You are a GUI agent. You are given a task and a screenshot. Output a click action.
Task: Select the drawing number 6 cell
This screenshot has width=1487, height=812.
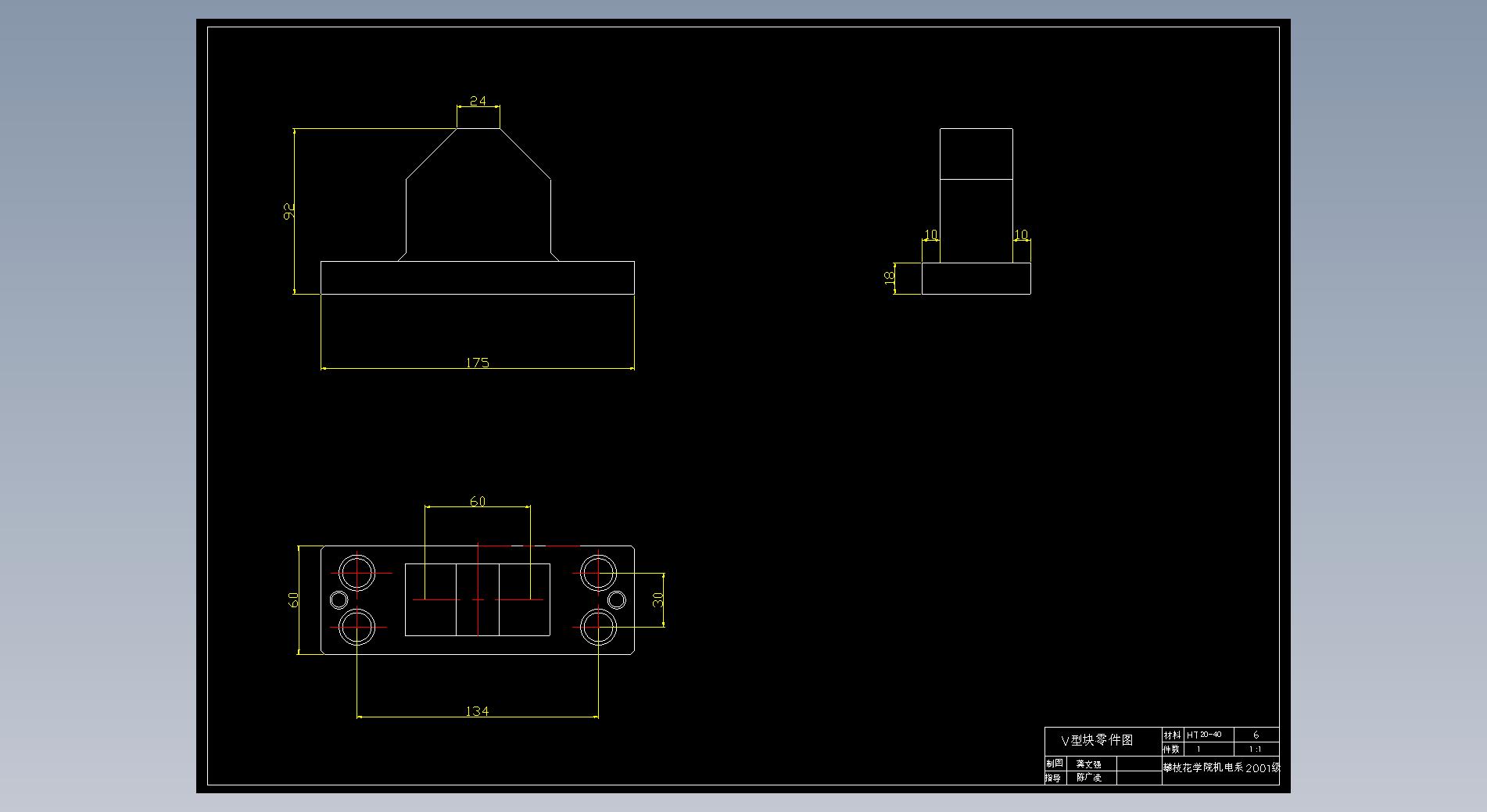pyautogui.click(x=1256, y=735)
